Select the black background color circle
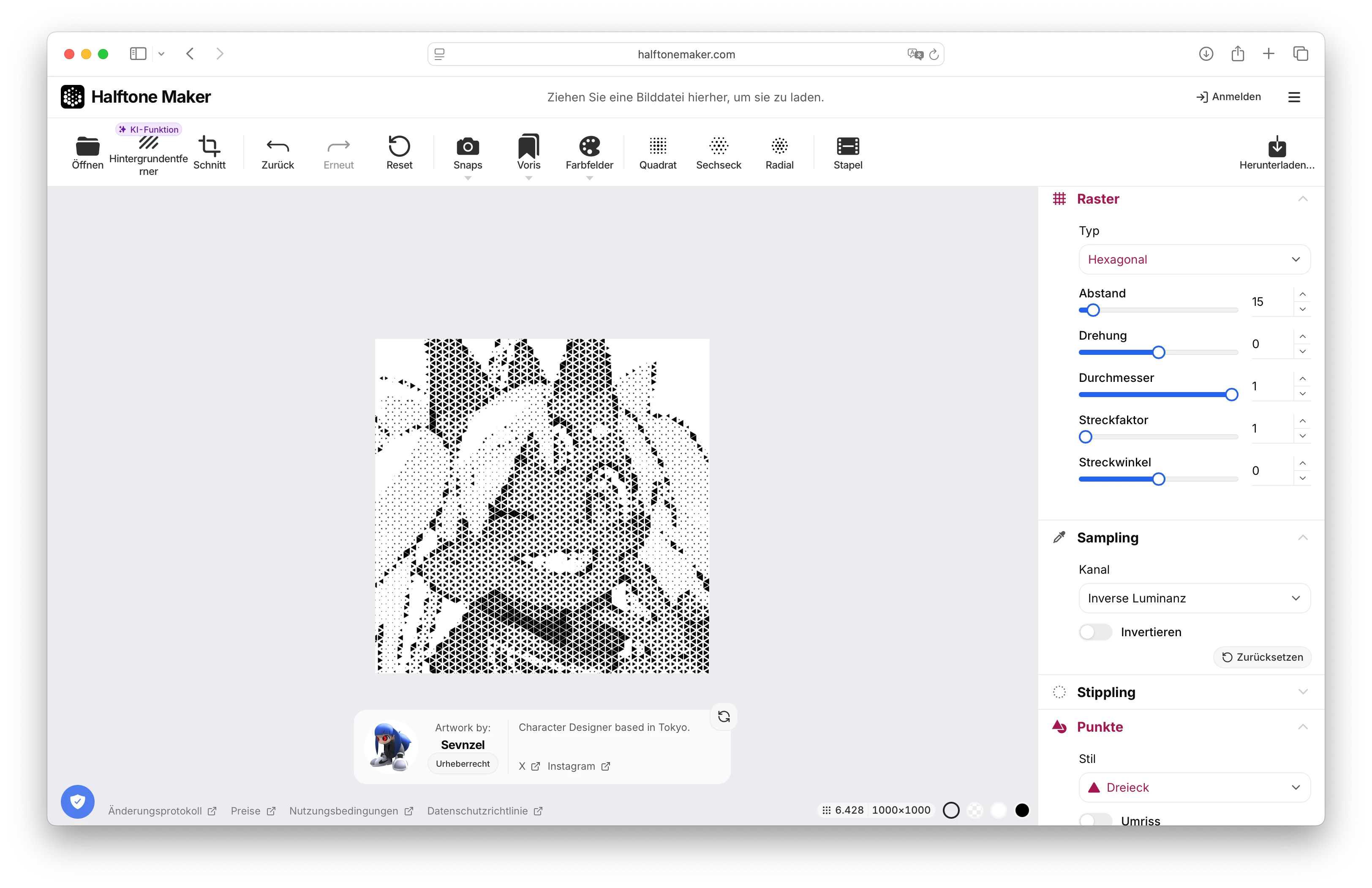1372x888 pixels. click(1022, 810)
